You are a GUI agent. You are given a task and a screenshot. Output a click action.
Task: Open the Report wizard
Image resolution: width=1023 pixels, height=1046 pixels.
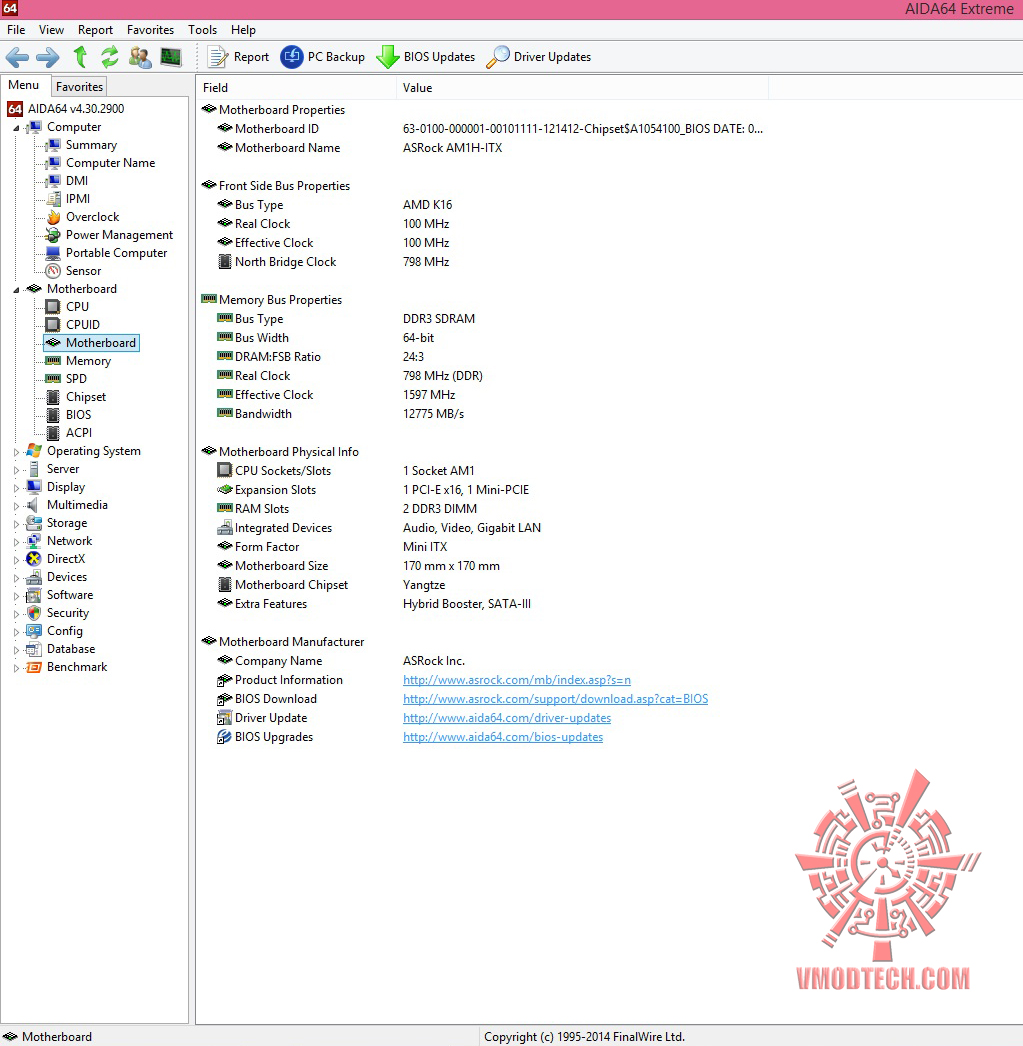(x=238, y=57)
